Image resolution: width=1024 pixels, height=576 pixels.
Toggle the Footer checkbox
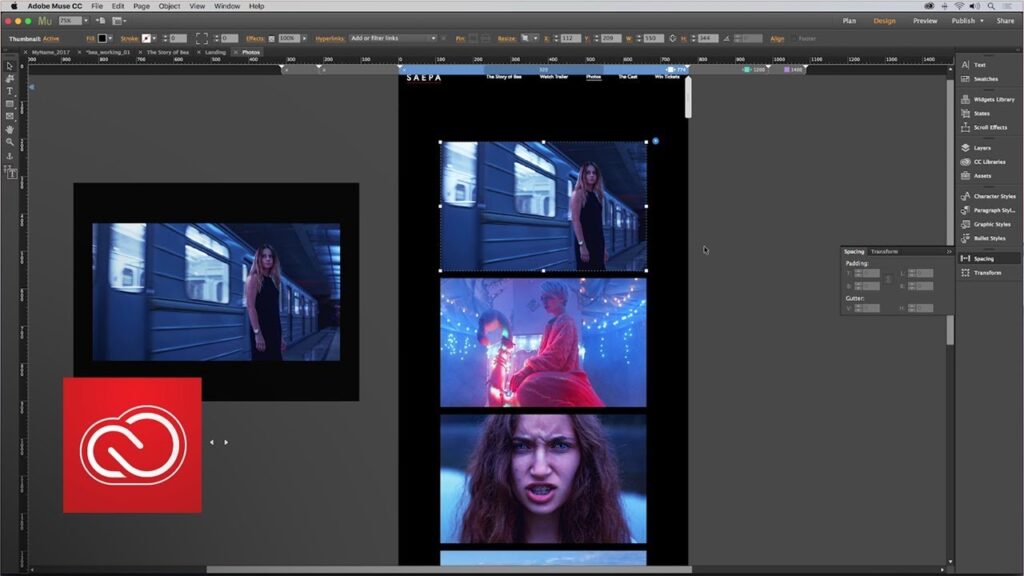coord(794,38)
